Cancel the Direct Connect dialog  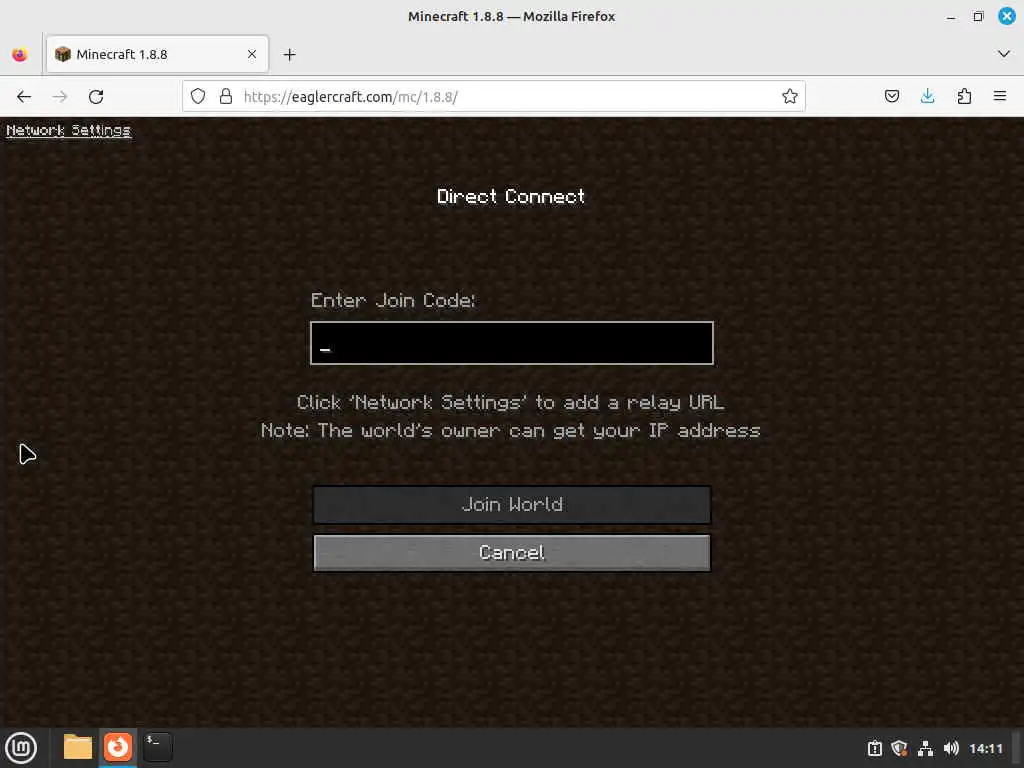512,552
